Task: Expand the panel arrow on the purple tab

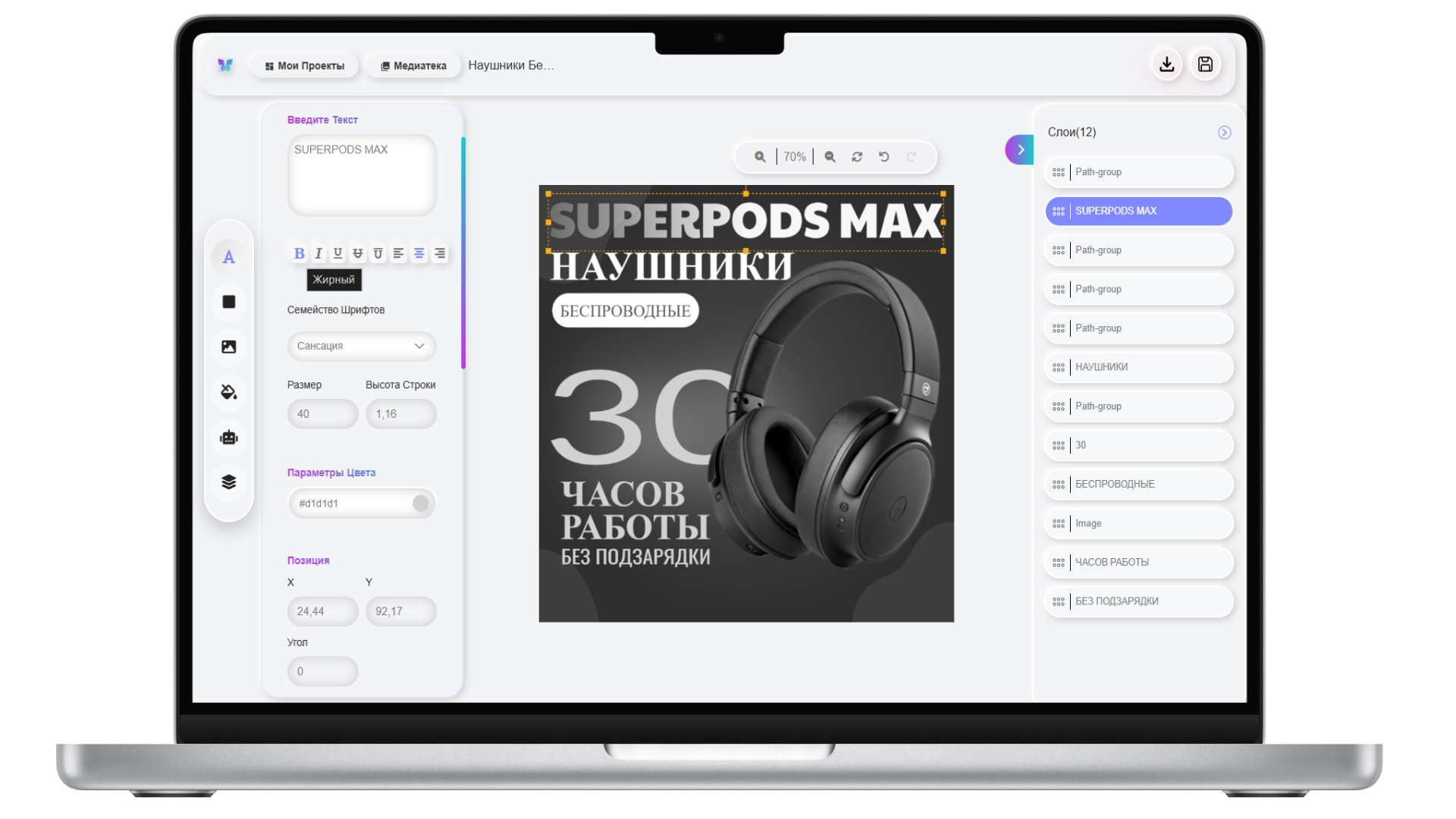Action: 1020,149
